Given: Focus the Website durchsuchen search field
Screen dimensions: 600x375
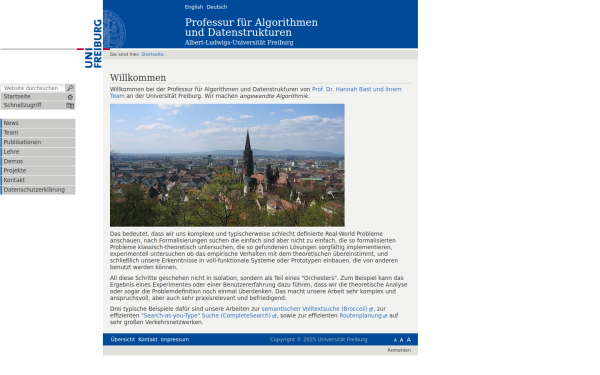Looking at the screenshot, I should (33, 88).
